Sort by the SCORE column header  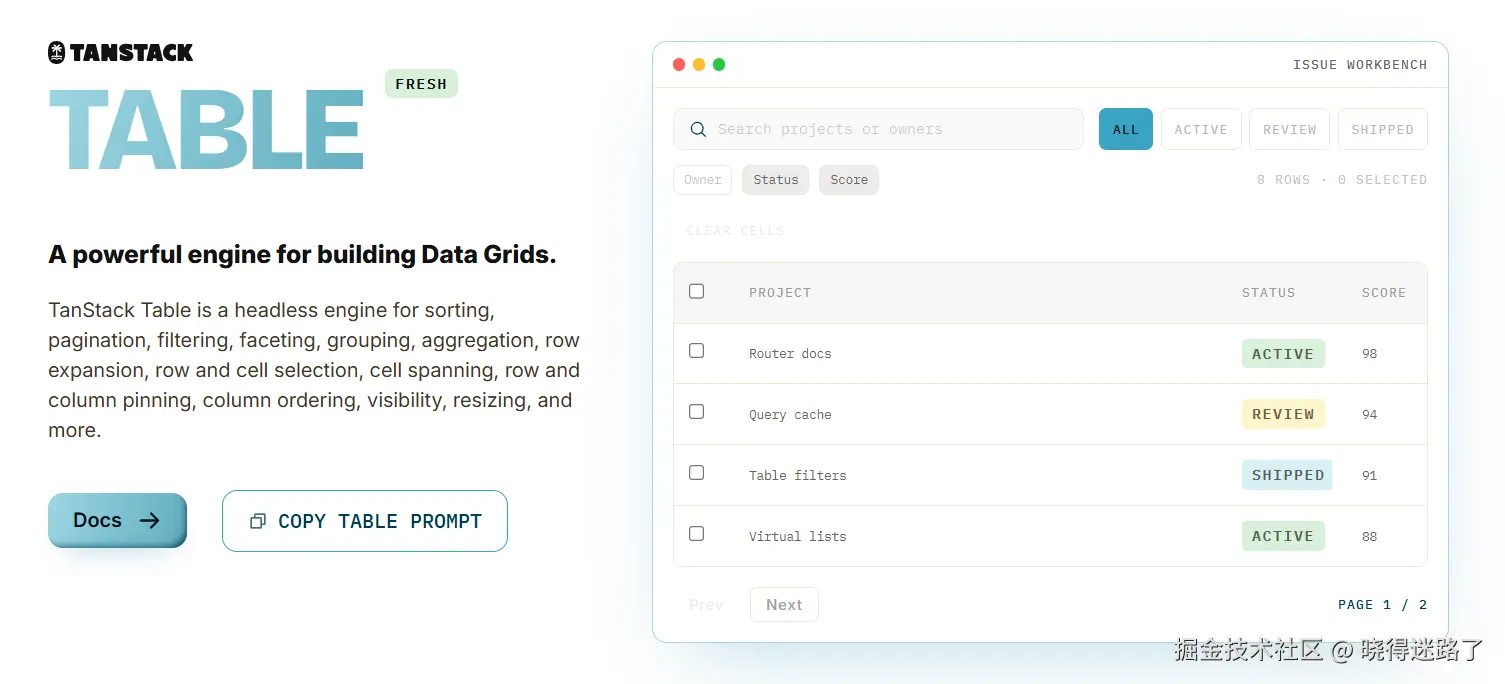click(1384, 293)
